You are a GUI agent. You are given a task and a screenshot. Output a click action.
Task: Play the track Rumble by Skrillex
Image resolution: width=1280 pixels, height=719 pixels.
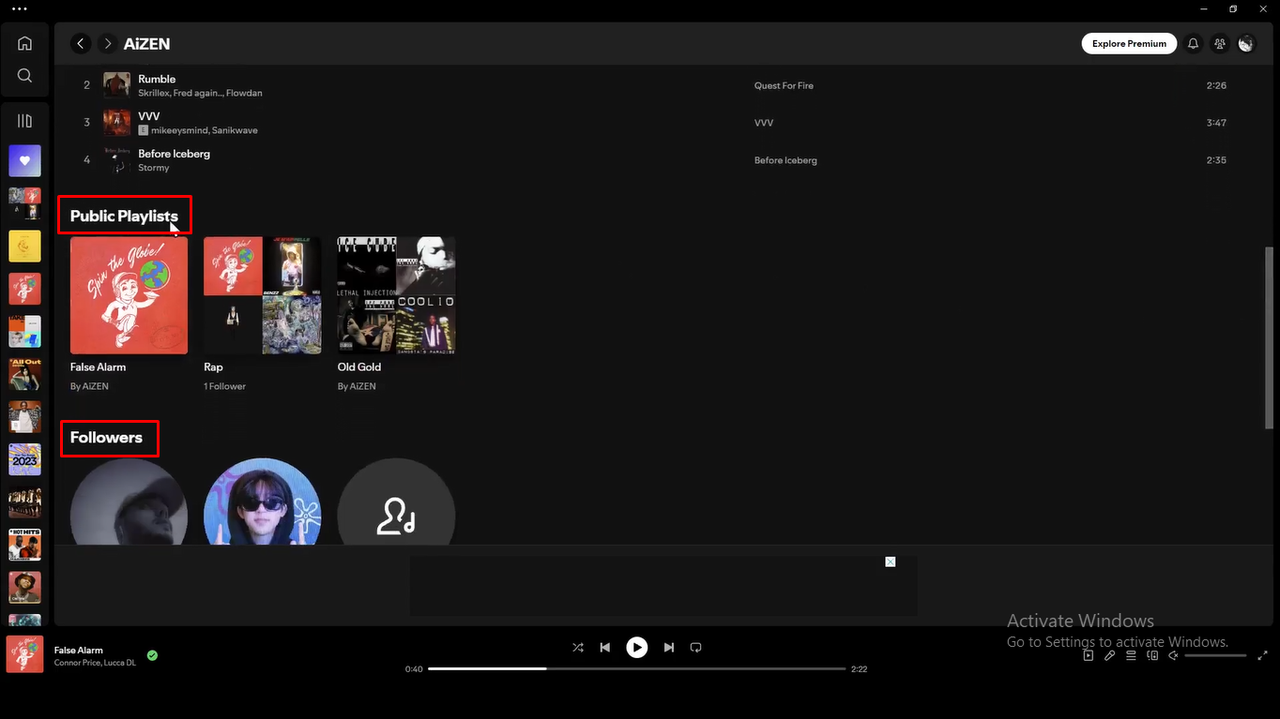point(157,78)
